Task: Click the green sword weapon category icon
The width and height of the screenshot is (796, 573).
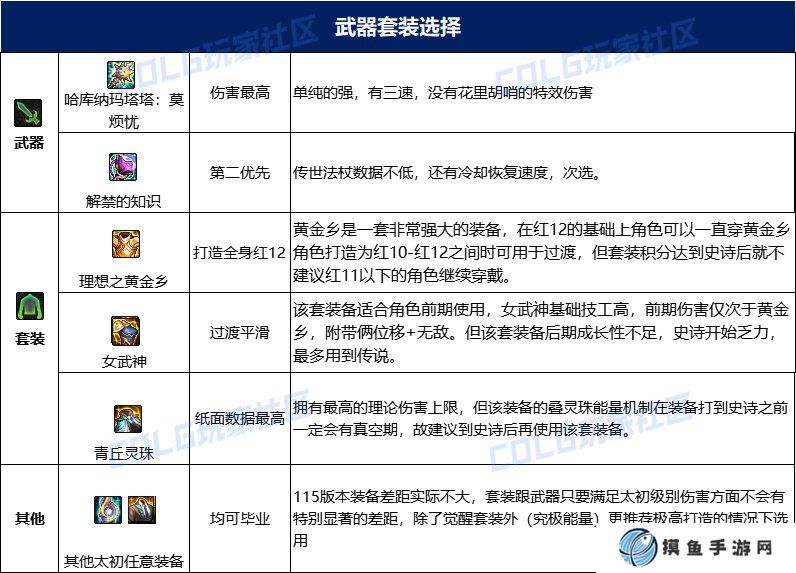Action: click(28, 113)
